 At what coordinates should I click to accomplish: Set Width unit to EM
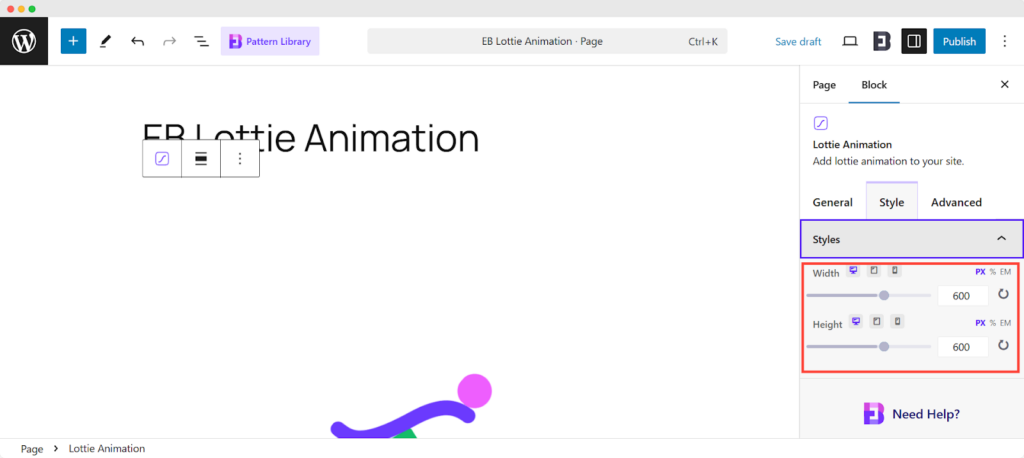click(1005, 272)
